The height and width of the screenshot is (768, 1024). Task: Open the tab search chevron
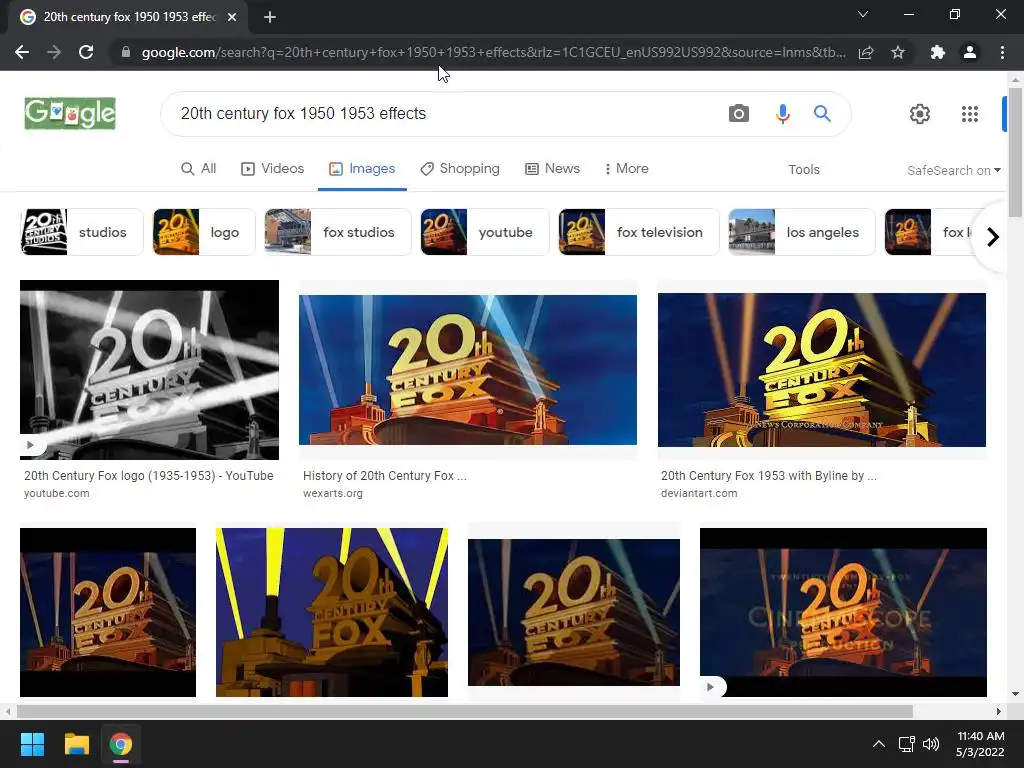point(863,14)
